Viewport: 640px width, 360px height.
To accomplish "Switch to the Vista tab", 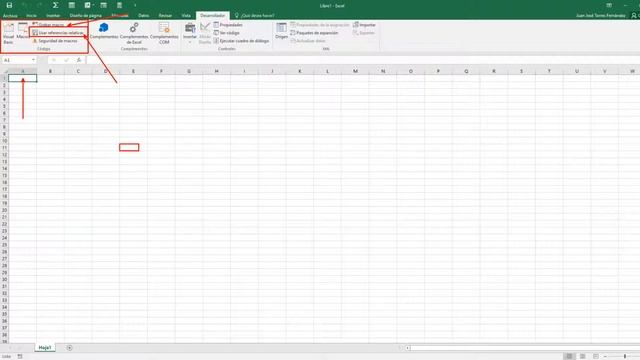I will coord(186,16).
